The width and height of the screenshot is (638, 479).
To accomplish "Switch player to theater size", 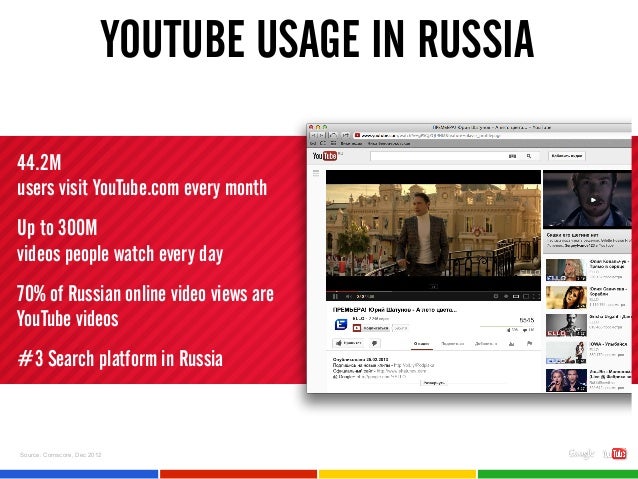I will point(526,296).
